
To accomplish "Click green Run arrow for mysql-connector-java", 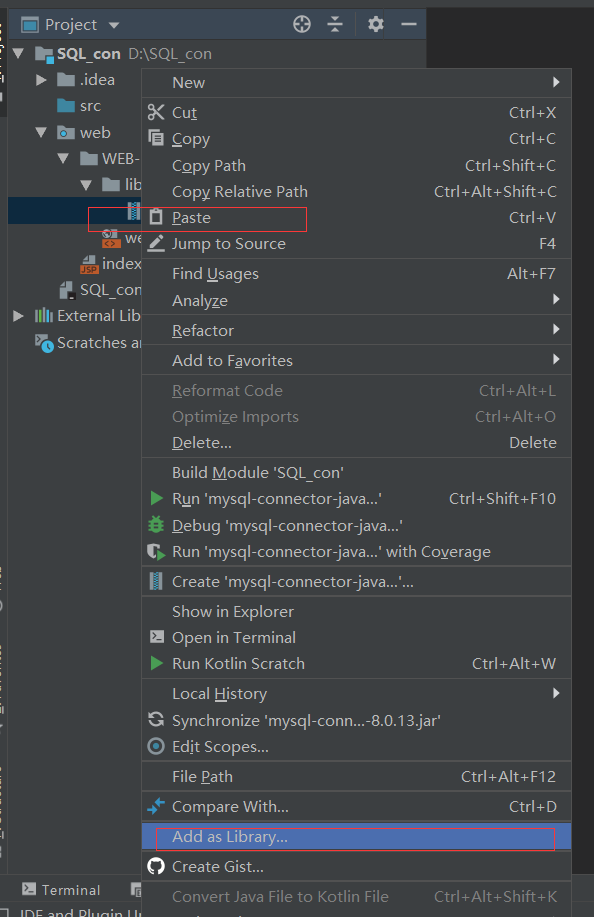I will click(x=156, y=498).
